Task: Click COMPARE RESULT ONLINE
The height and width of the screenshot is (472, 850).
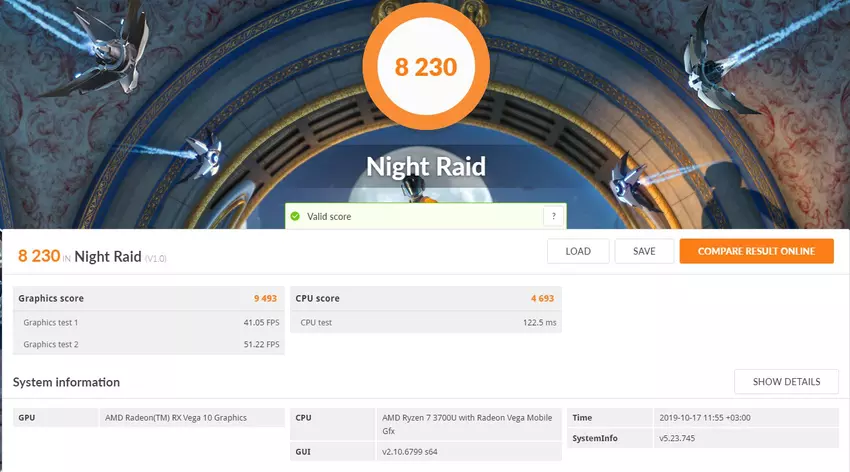Action: coord(756,251)
